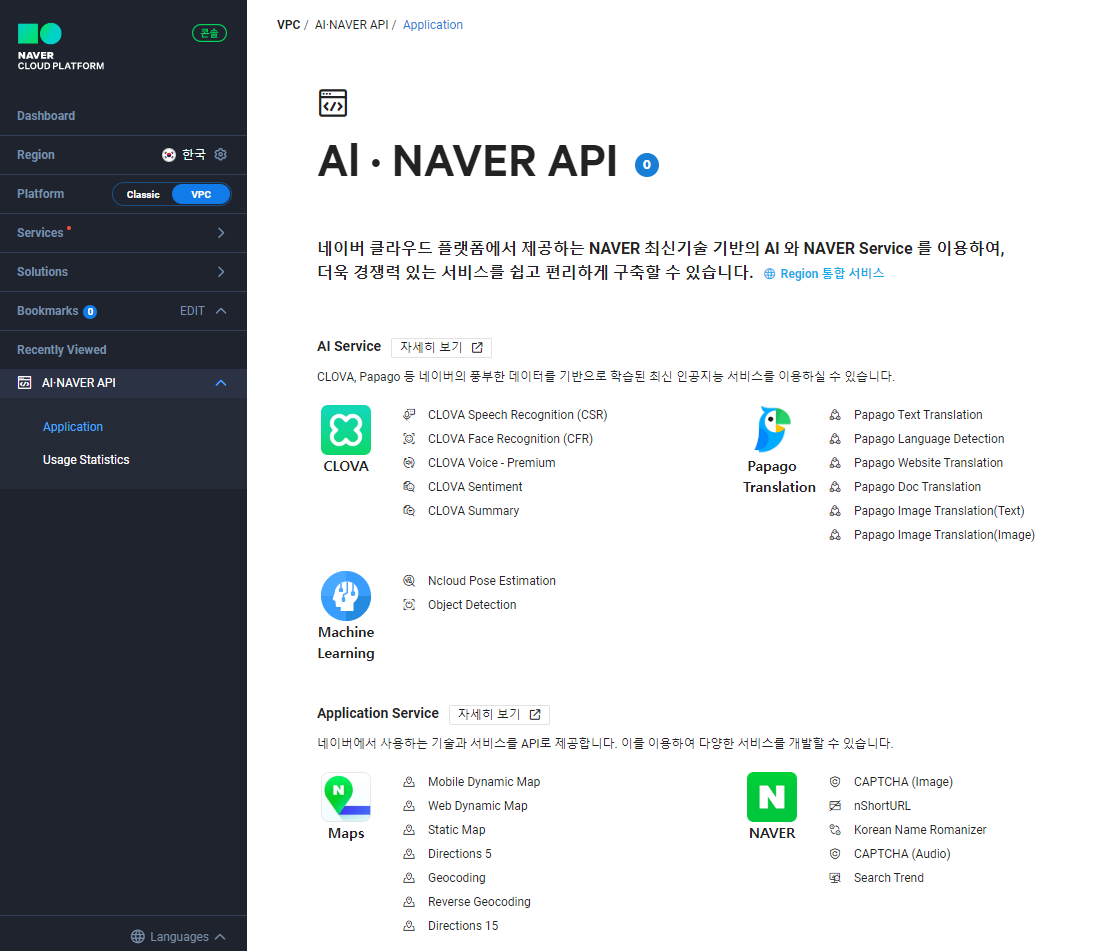Expand the Services menu chevron

pos(221,233)
